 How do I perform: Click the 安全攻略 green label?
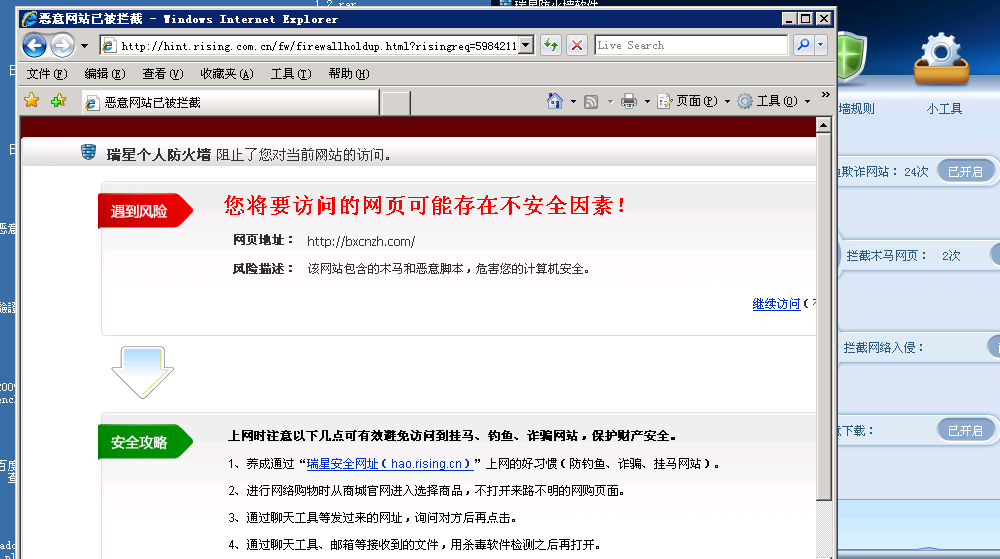tap(145, 442)
